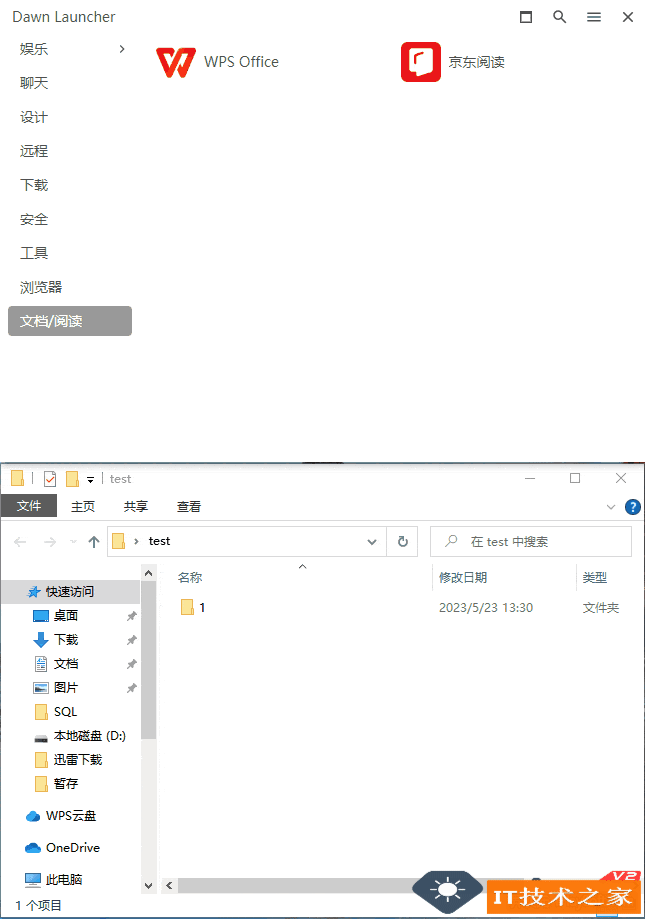Open Dawn Launcher hamburger menu
Viewport: 645px width, 919px height.
point(593,17)
